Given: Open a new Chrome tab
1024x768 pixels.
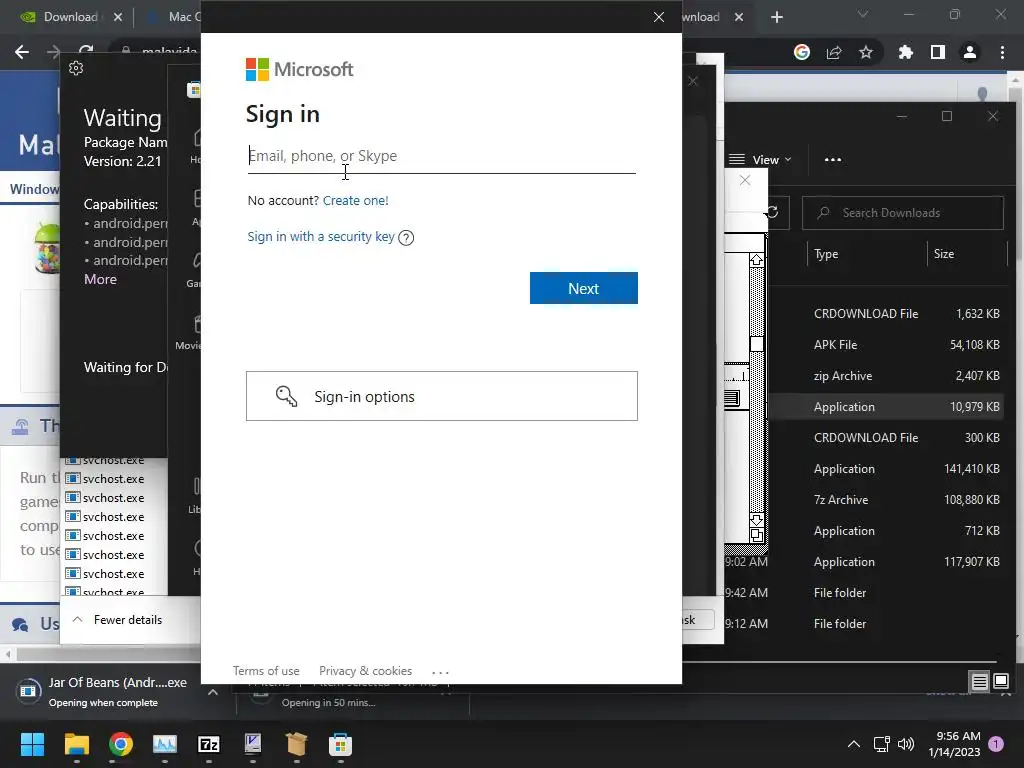Looking at the screenshot, I should [776, 17].
